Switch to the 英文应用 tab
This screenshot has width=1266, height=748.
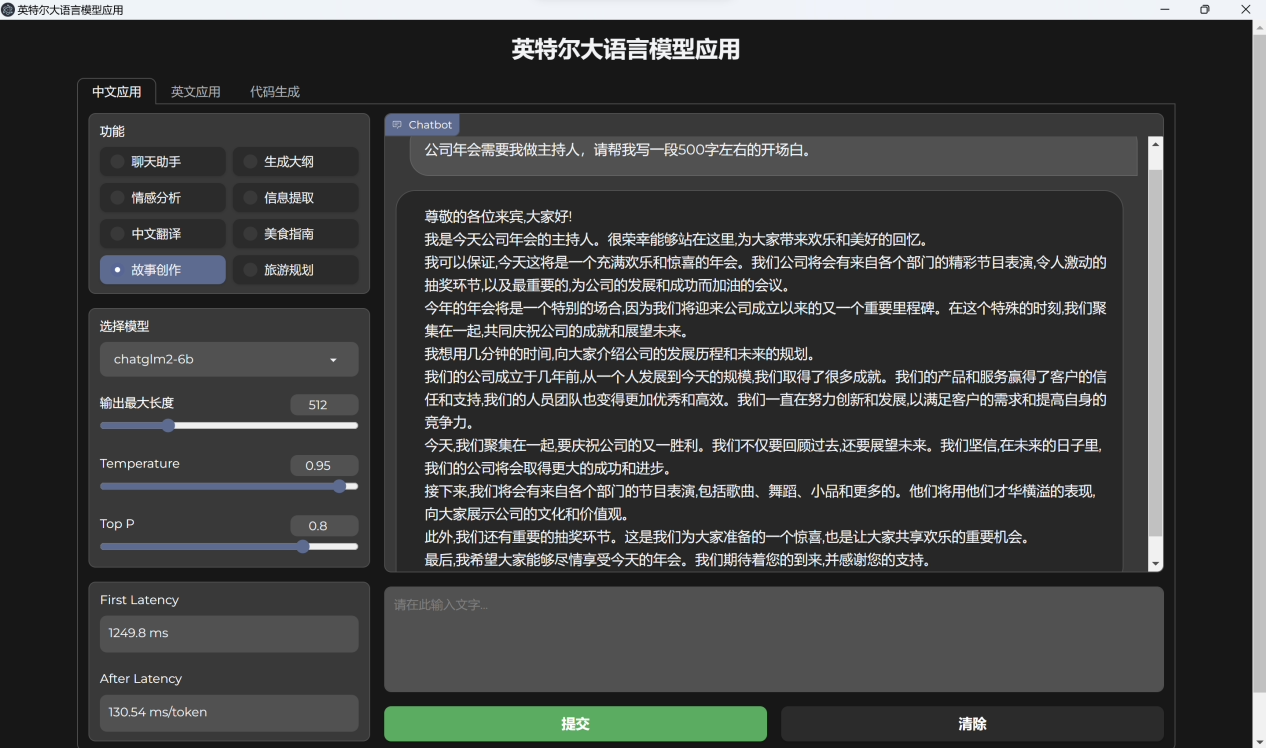(x=195, y=91)
